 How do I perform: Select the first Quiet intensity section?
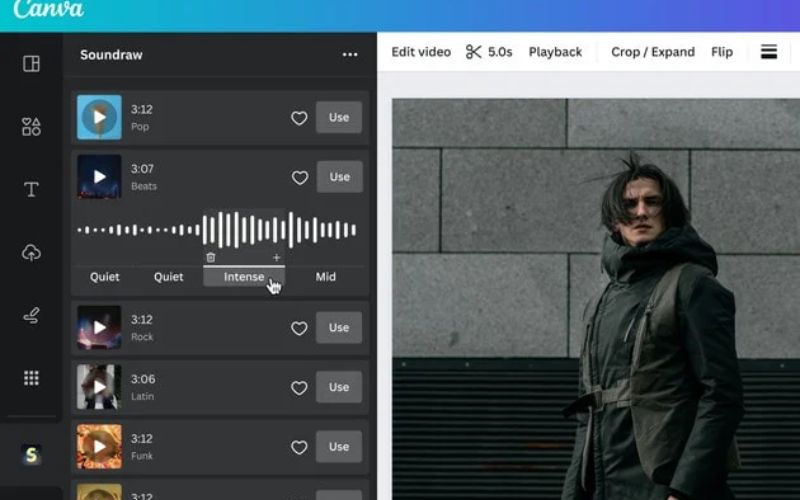[105, 277]
